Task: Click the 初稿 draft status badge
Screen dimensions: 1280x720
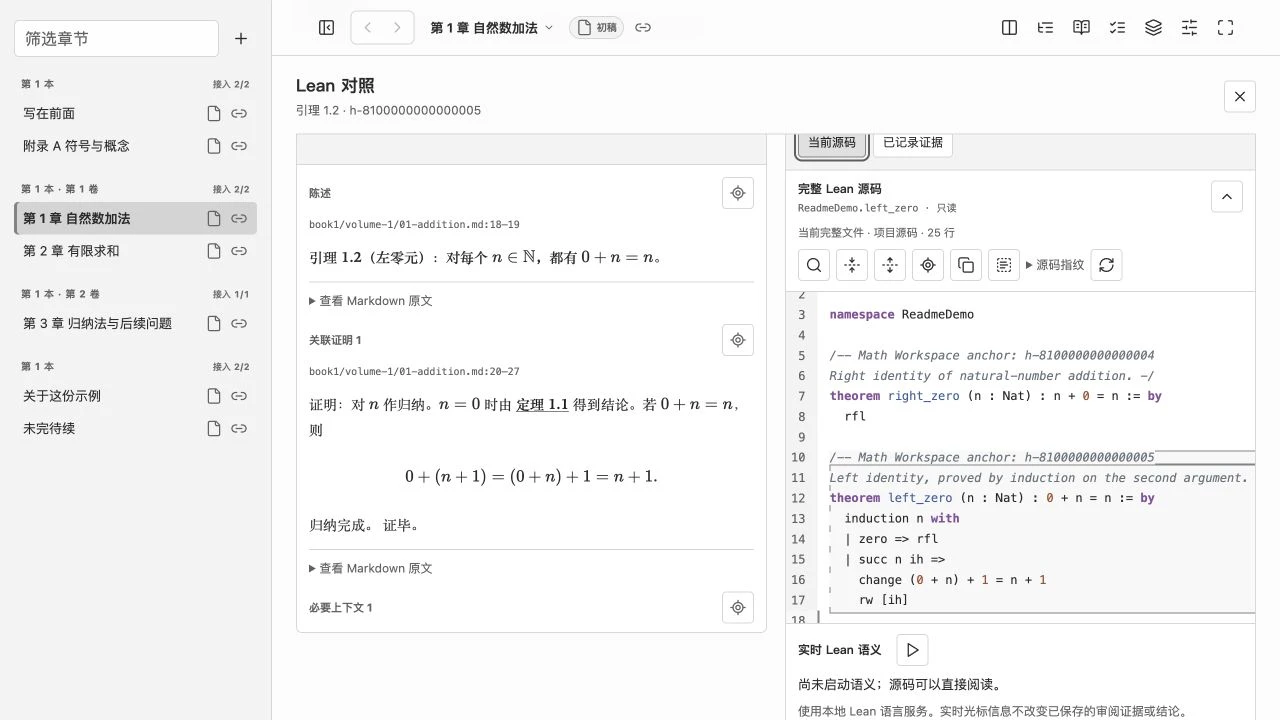Action: point(596,28)
